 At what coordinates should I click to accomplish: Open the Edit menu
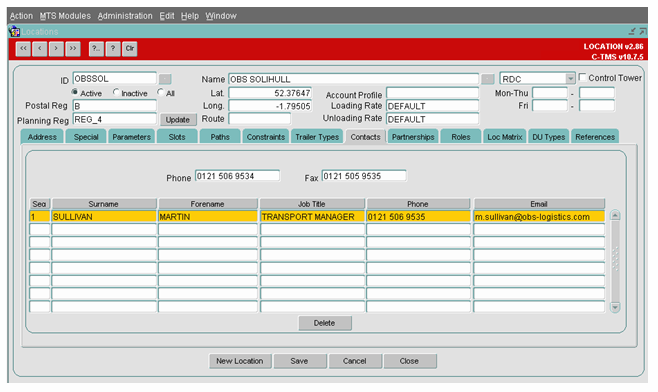[167, 16]
